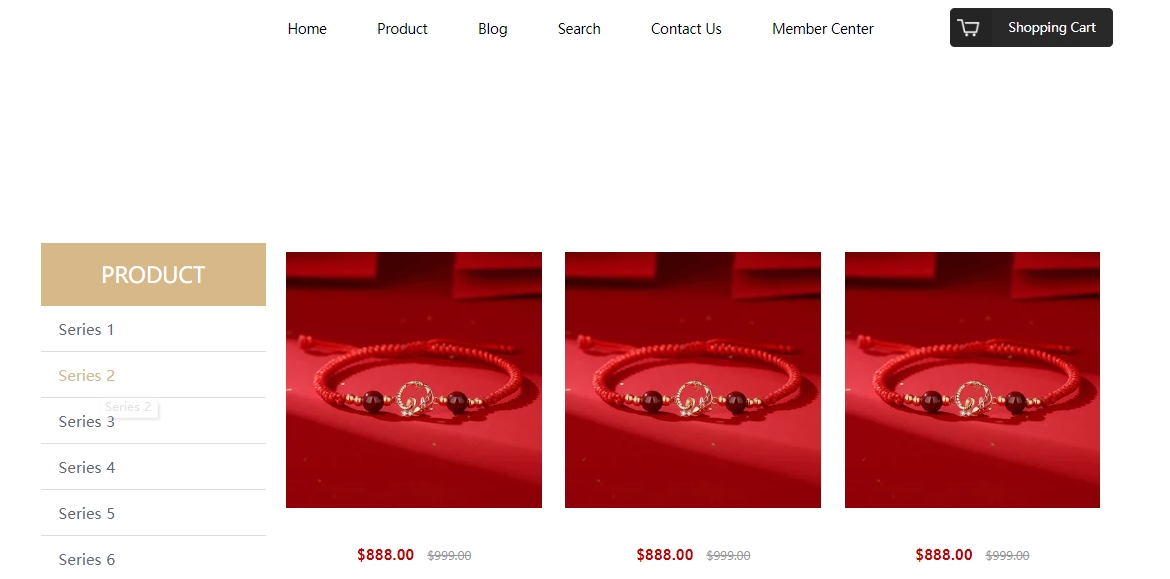1170x579 pixels.
Task: Open the middle red bracelet product image
Action: [x=693, y=380]
